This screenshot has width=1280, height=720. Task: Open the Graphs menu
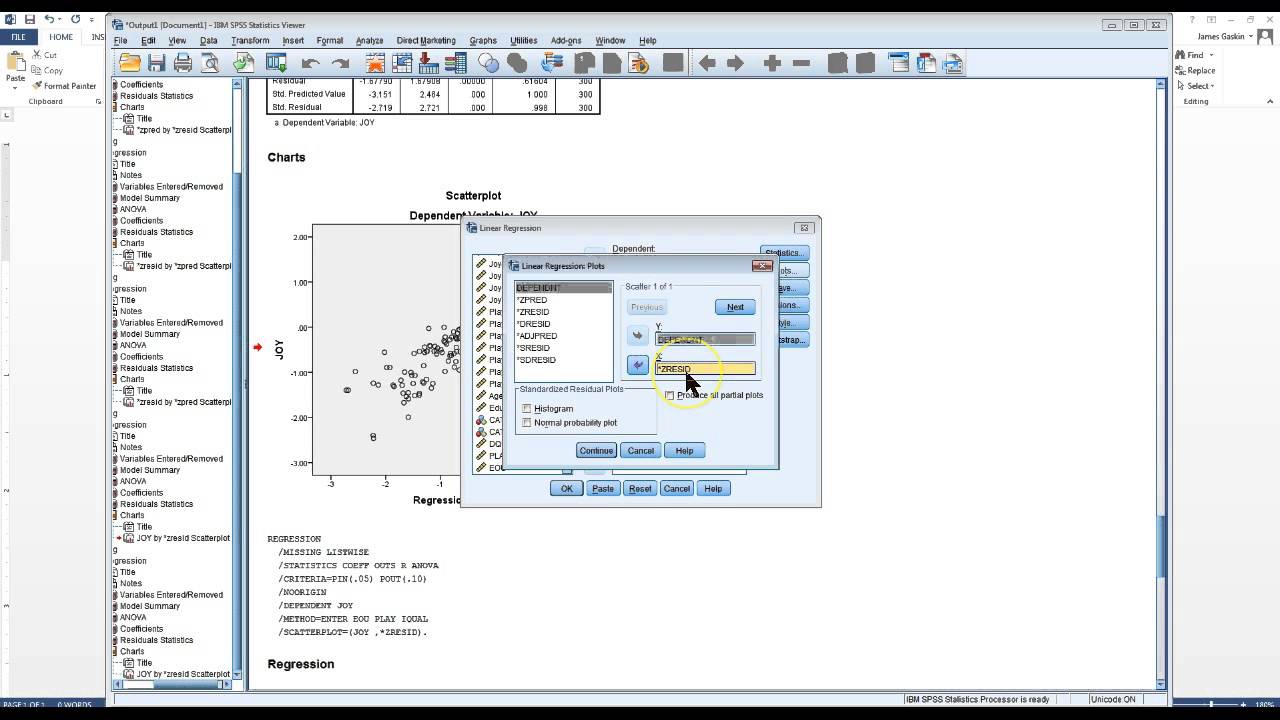point(483,41)
